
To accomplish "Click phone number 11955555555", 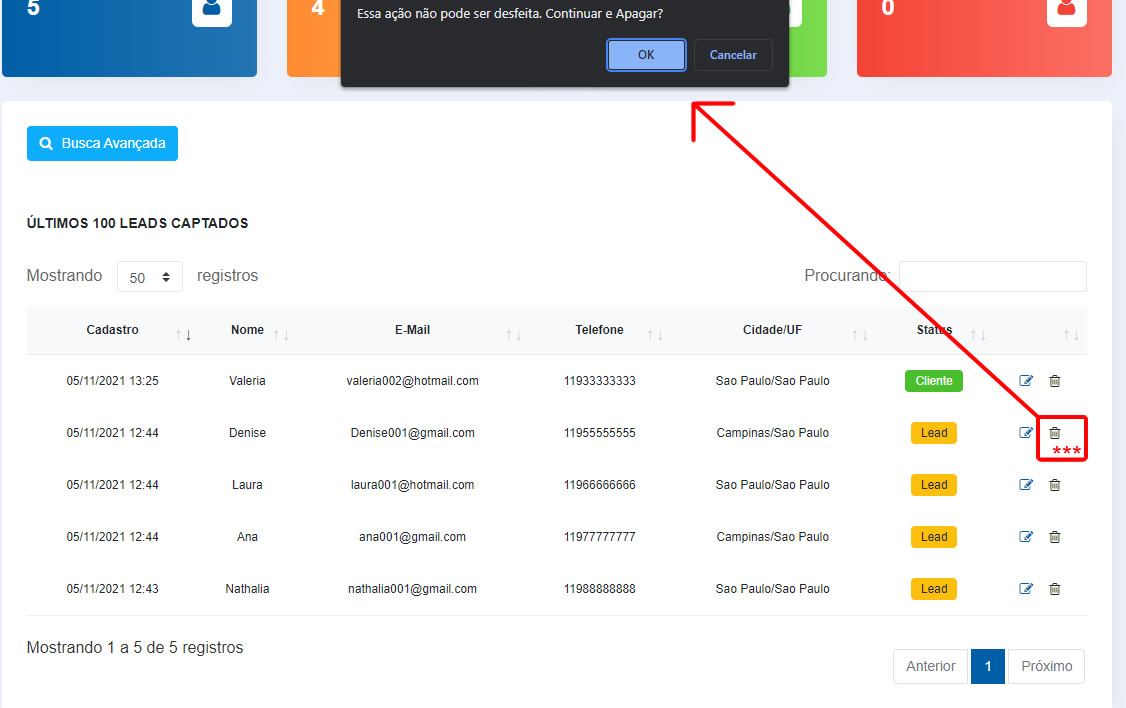I will click(x=600, y=432).
